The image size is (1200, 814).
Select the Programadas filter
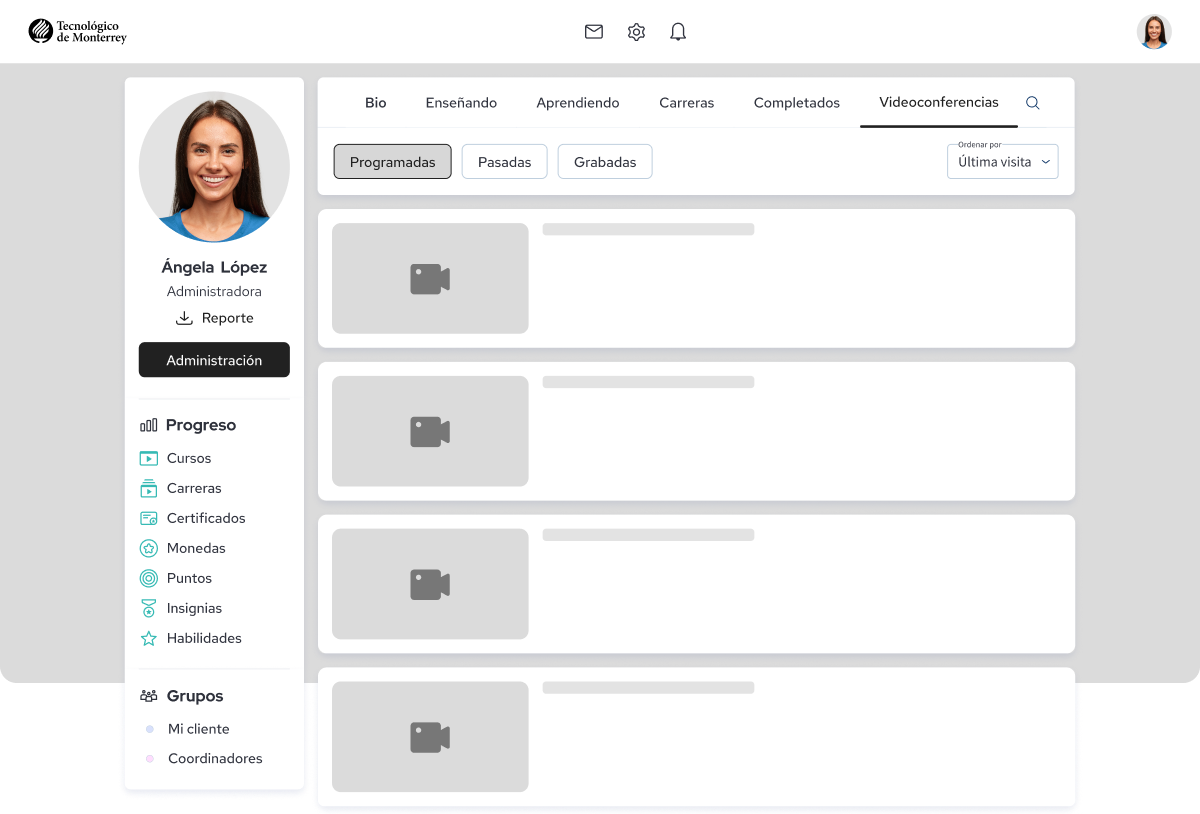pos(392,162)
